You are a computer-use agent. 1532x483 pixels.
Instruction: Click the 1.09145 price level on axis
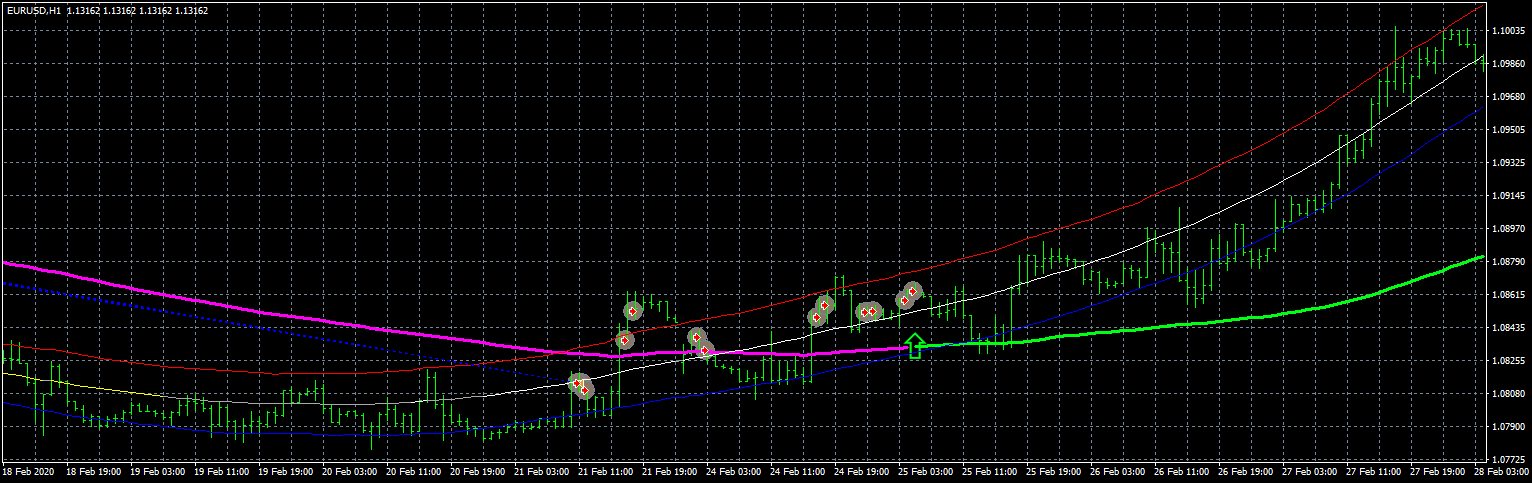pyautogui.click(x=1508, y=196)
